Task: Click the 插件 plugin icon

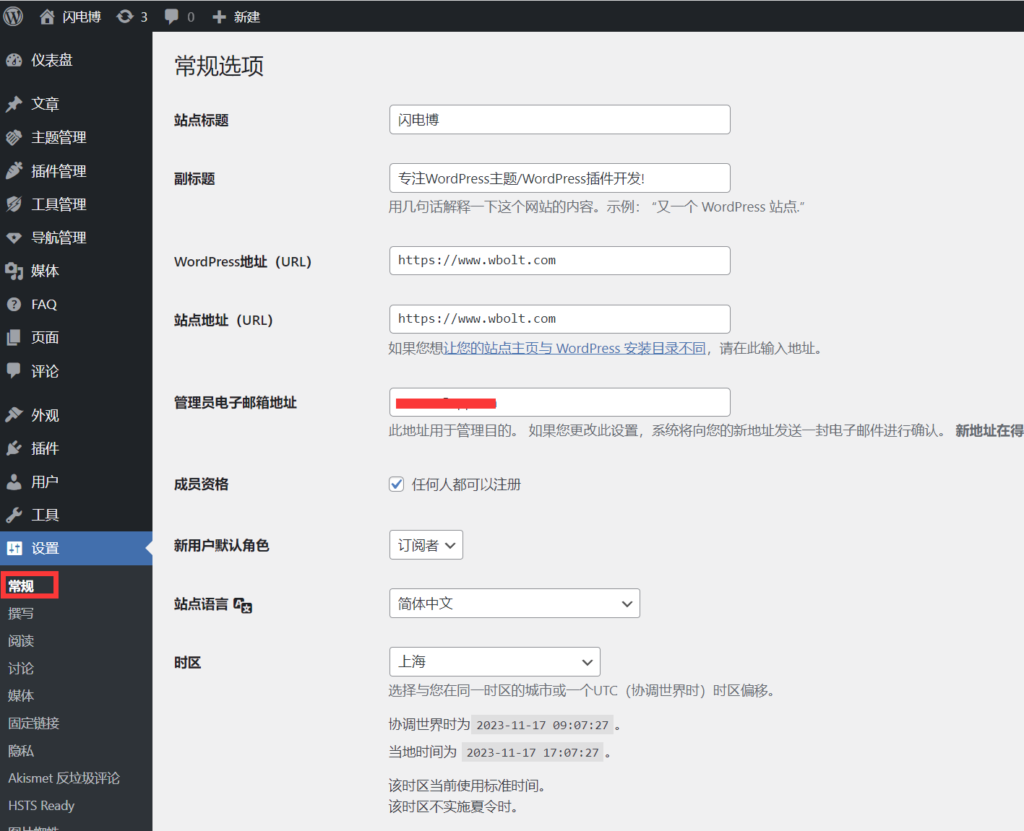Action: tap(14, 448)
